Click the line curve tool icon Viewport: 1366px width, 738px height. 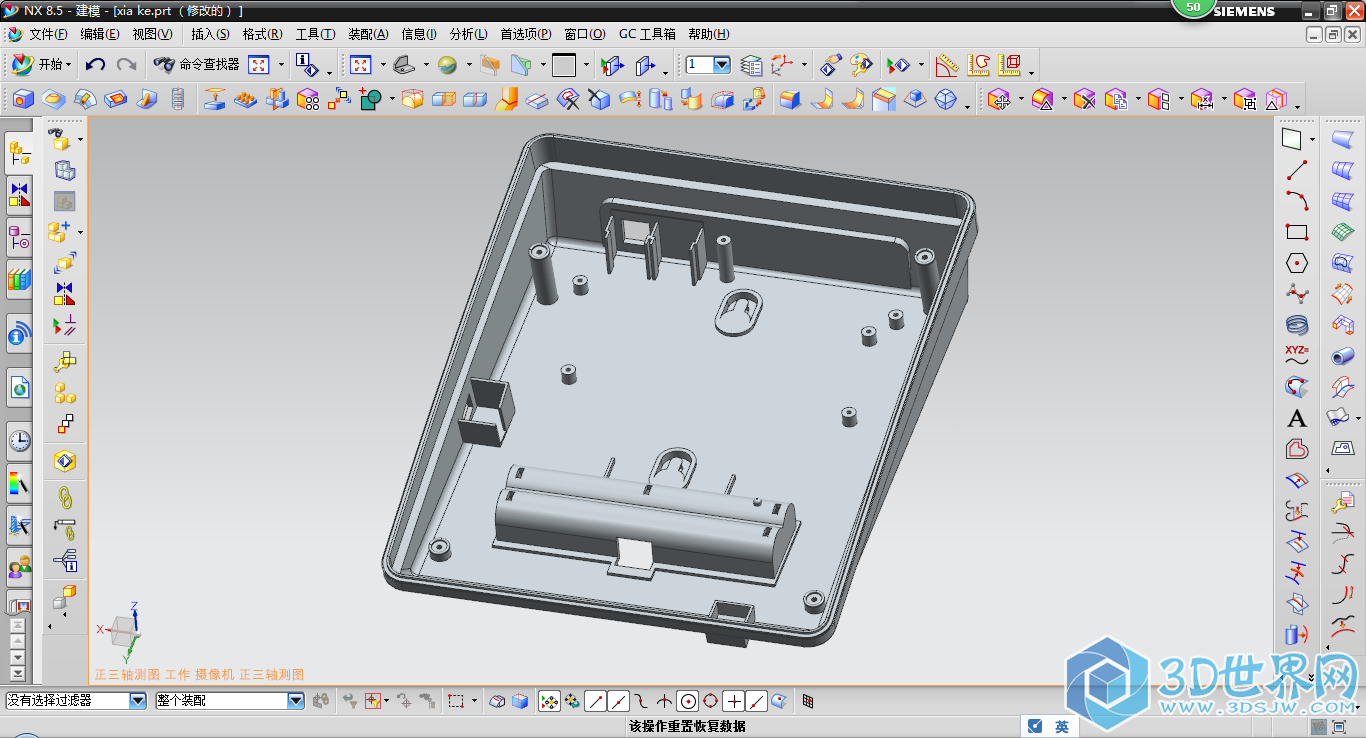pyautogui.click(x=1297, y=170)
